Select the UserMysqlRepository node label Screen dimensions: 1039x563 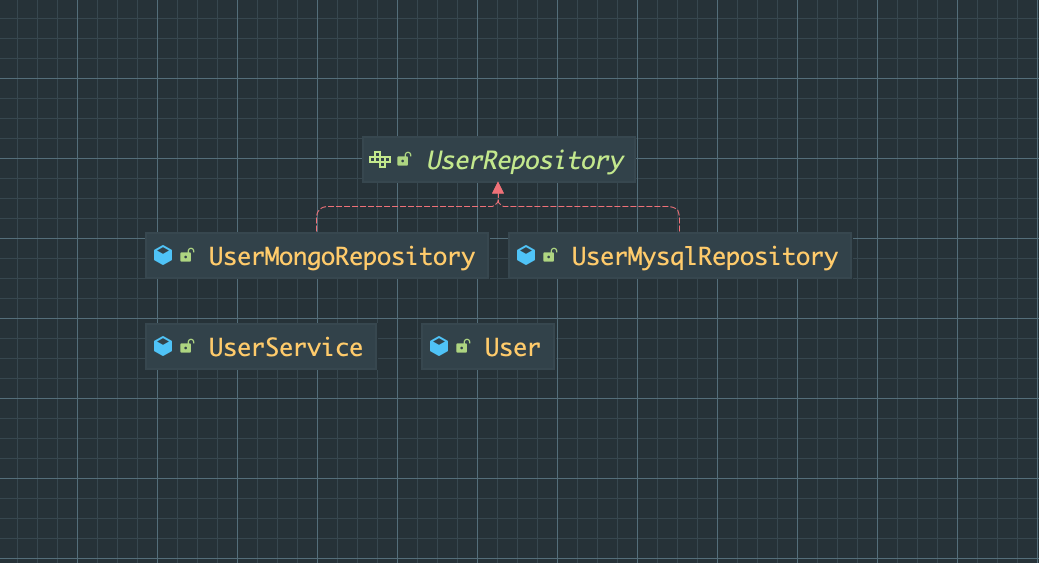[x=704, y=257]
